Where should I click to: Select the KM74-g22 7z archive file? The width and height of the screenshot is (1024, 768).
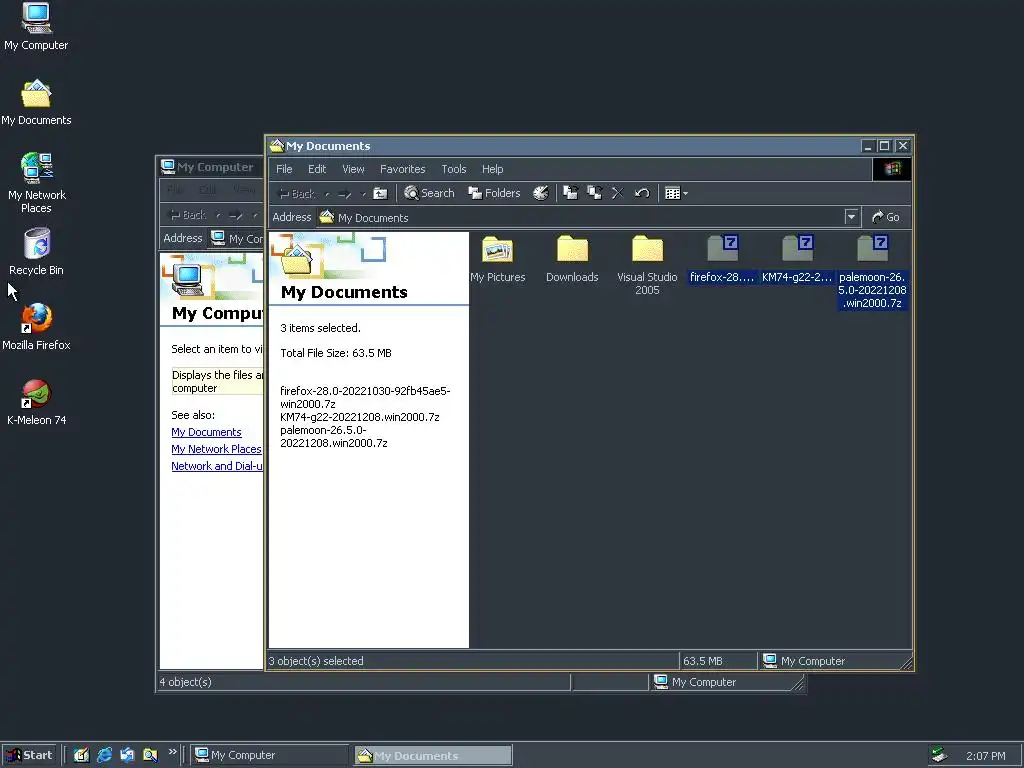coord(797,259)
